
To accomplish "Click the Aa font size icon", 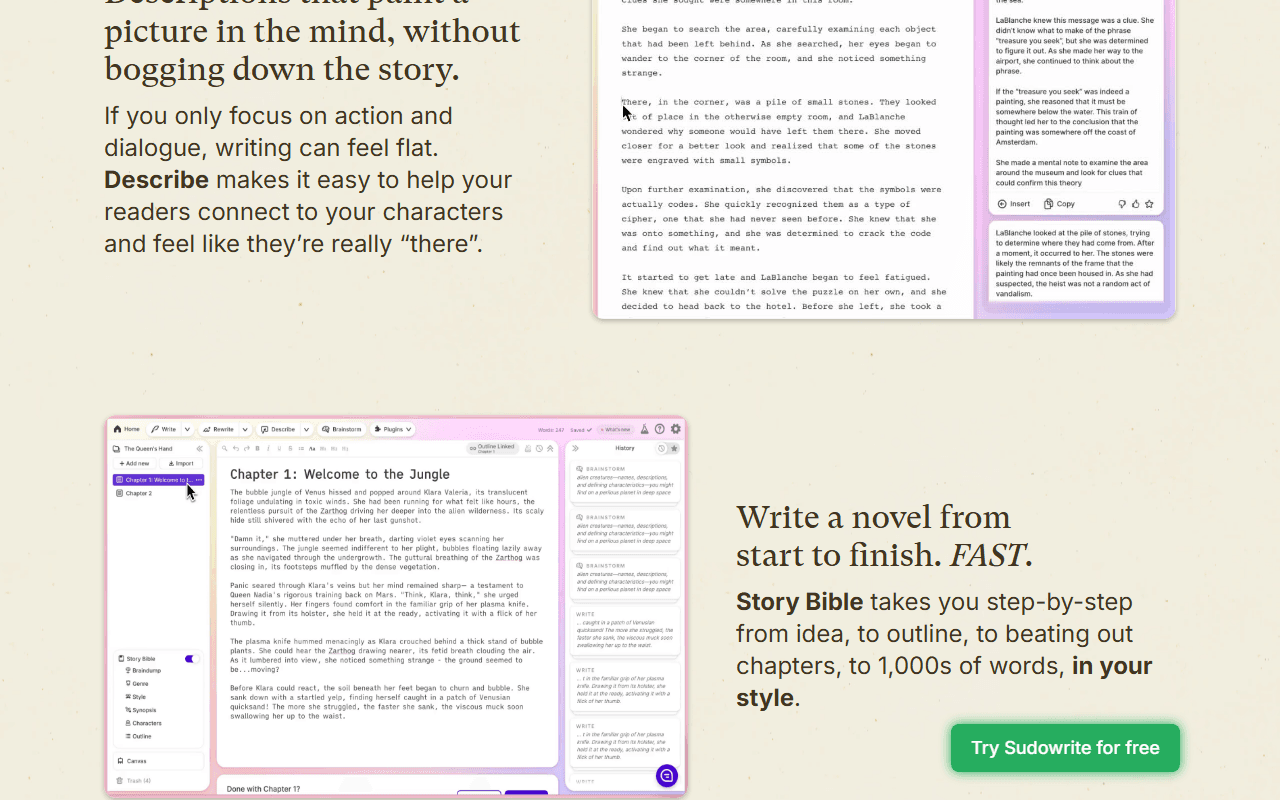I will [312, 448].
